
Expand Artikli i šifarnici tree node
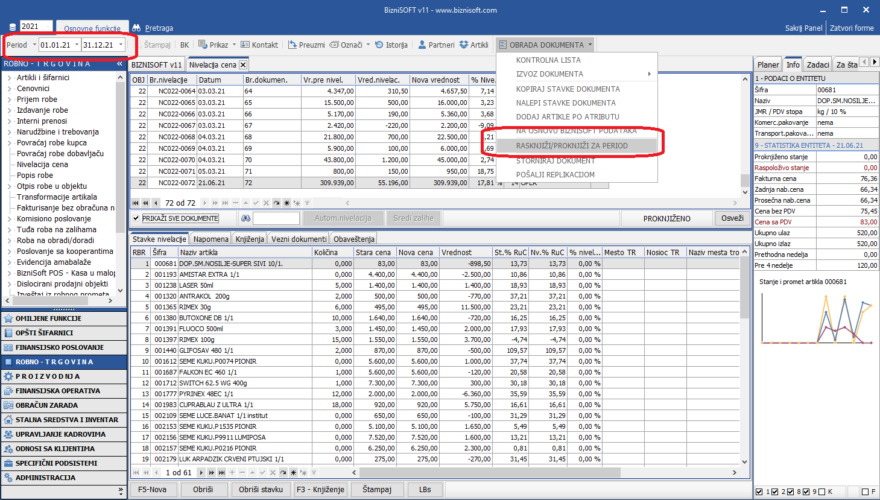[8, 77]
